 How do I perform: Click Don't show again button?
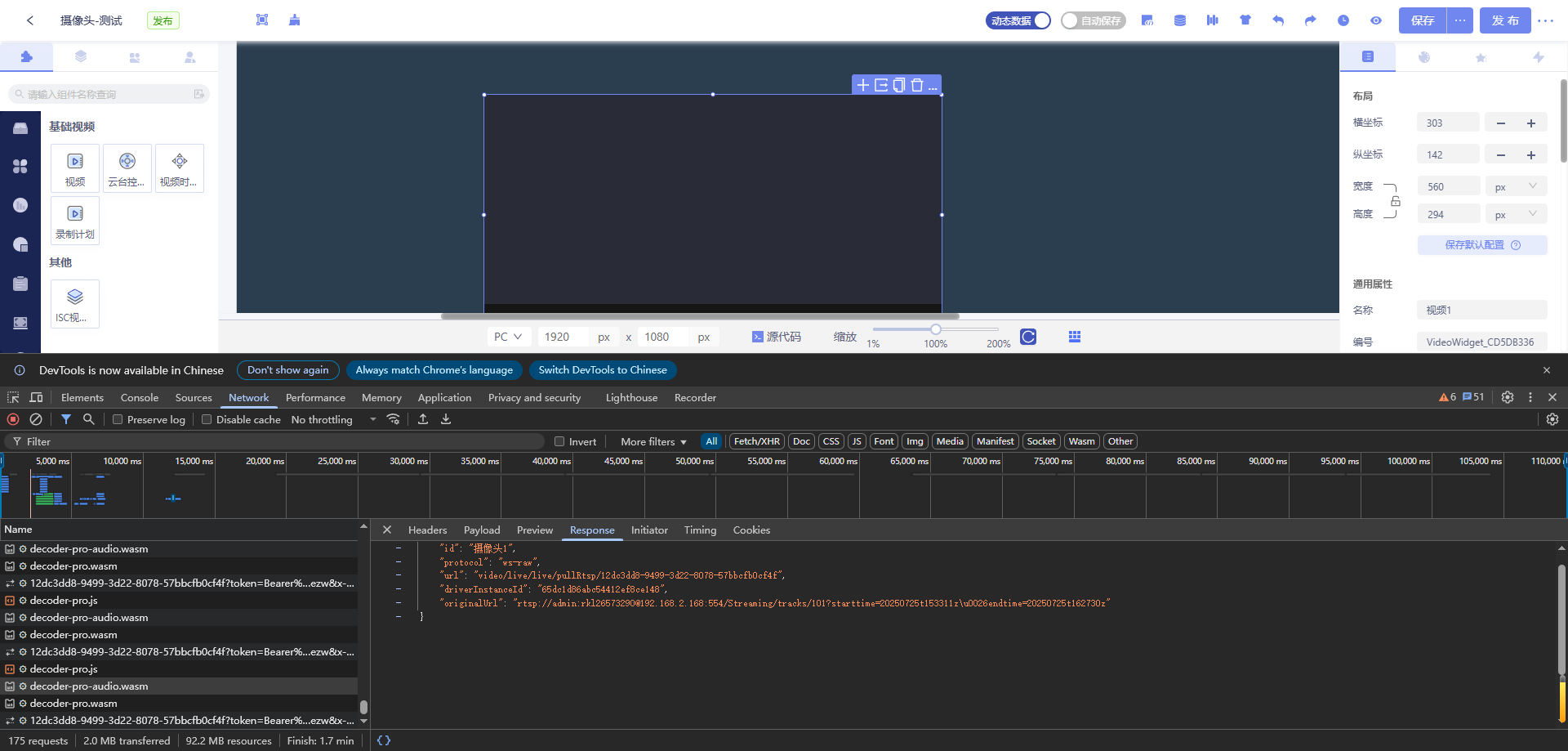click(x=288, y=370)
